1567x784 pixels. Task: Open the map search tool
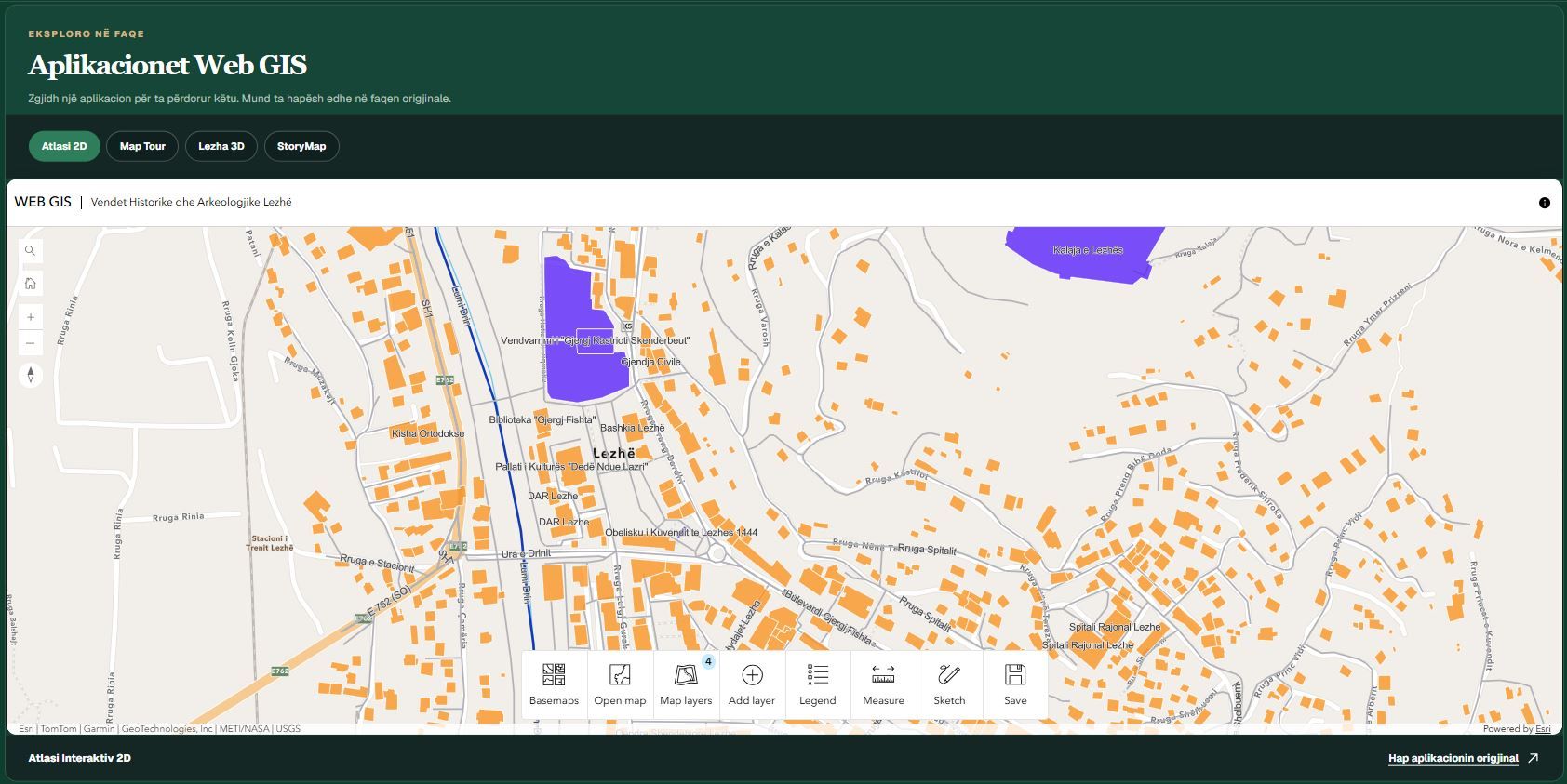[x=31, y=251]
